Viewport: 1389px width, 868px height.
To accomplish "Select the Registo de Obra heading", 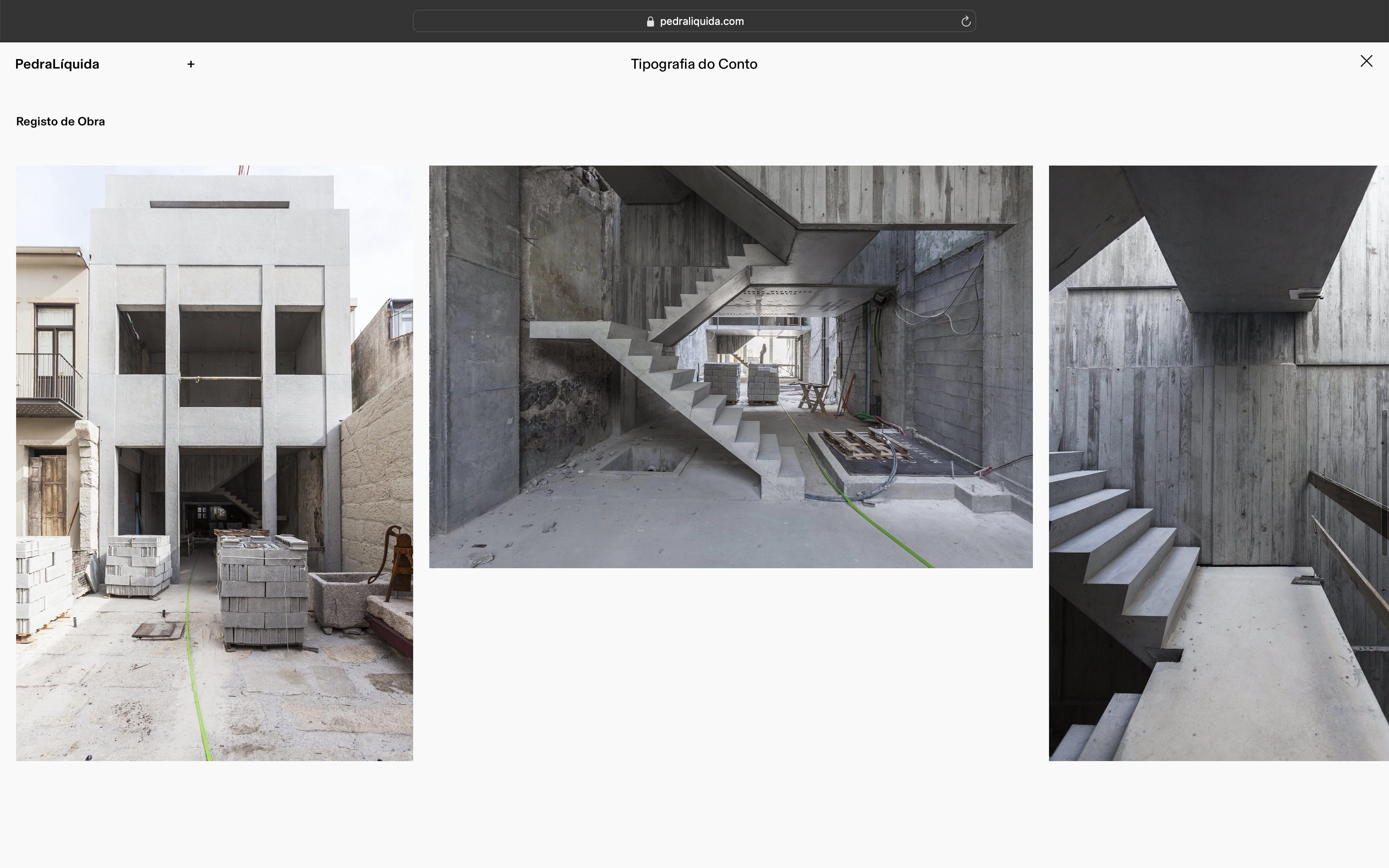I will [x=60, y=122].
